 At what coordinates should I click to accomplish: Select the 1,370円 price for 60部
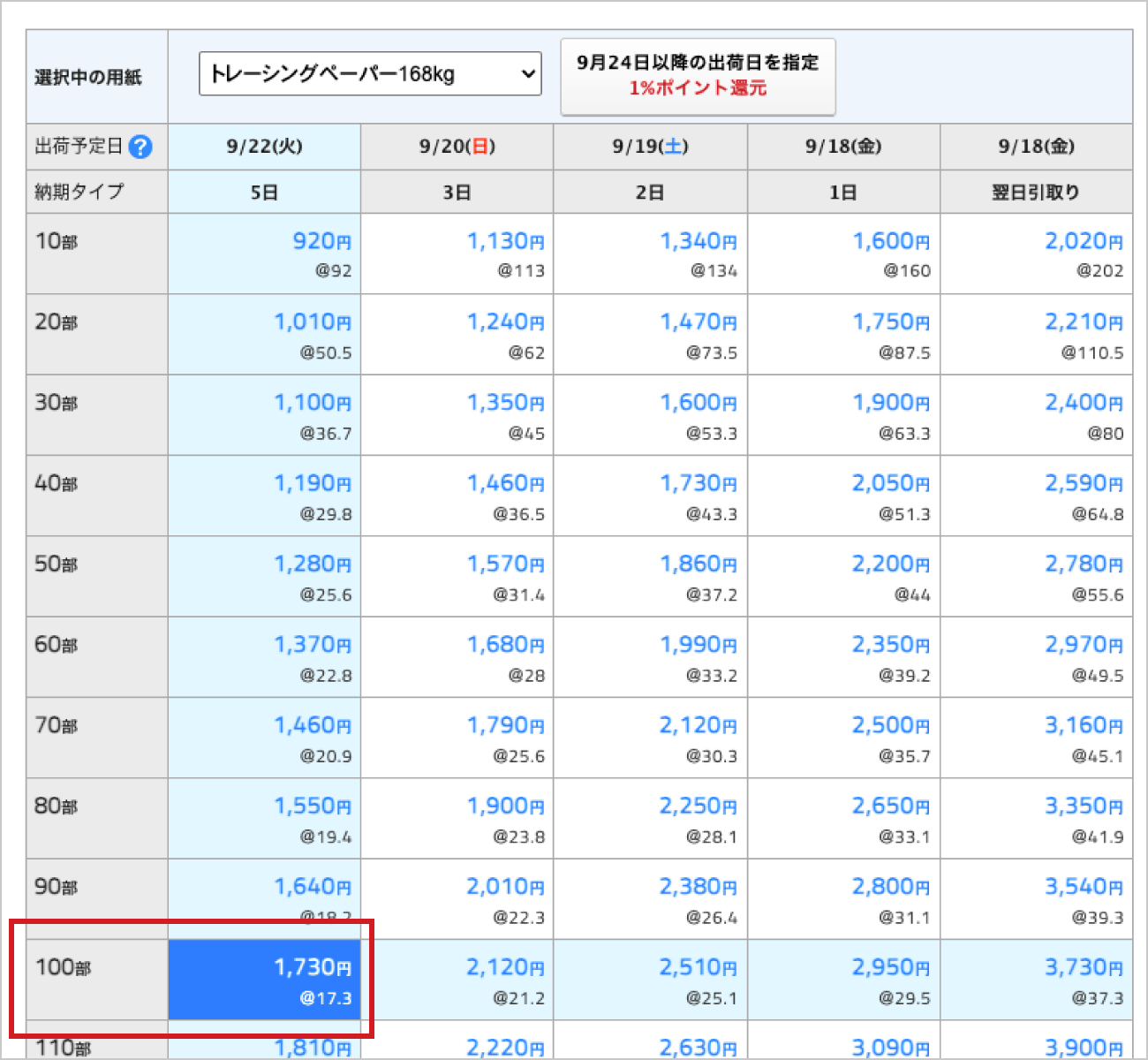coord(264,657)
